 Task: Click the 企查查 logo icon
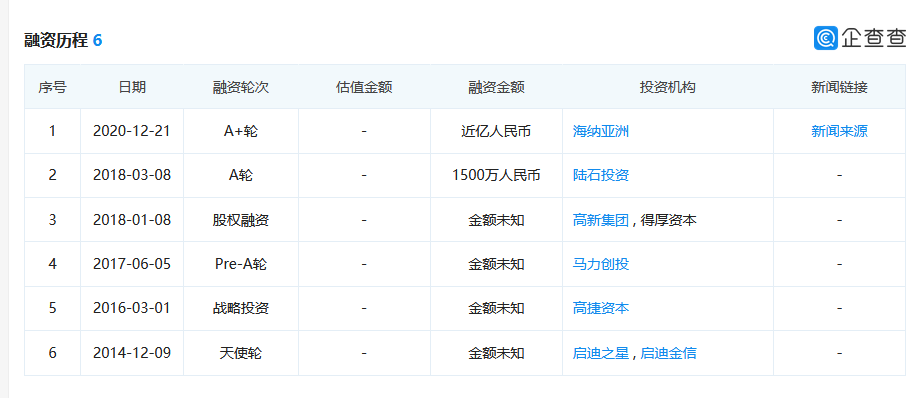pos(825,38)
